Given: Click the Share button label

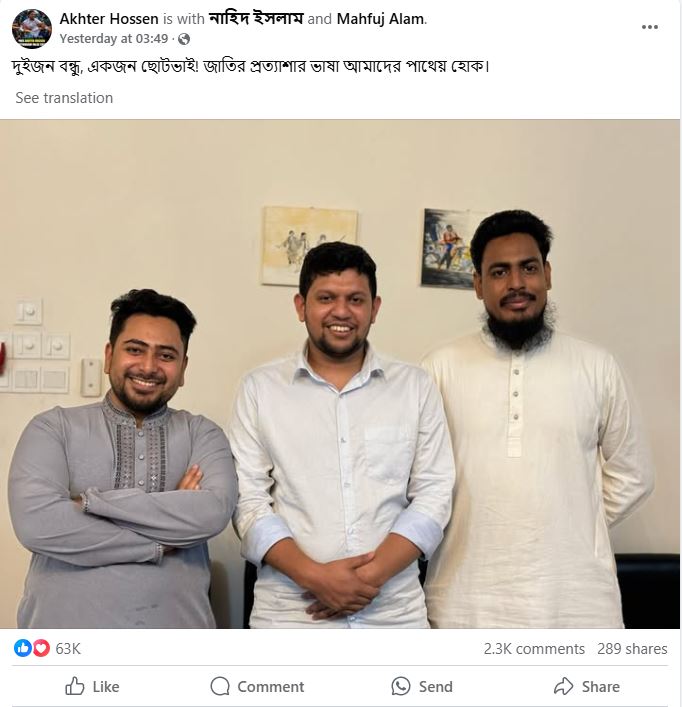Looking at the screenshot, I should point(600,687).
